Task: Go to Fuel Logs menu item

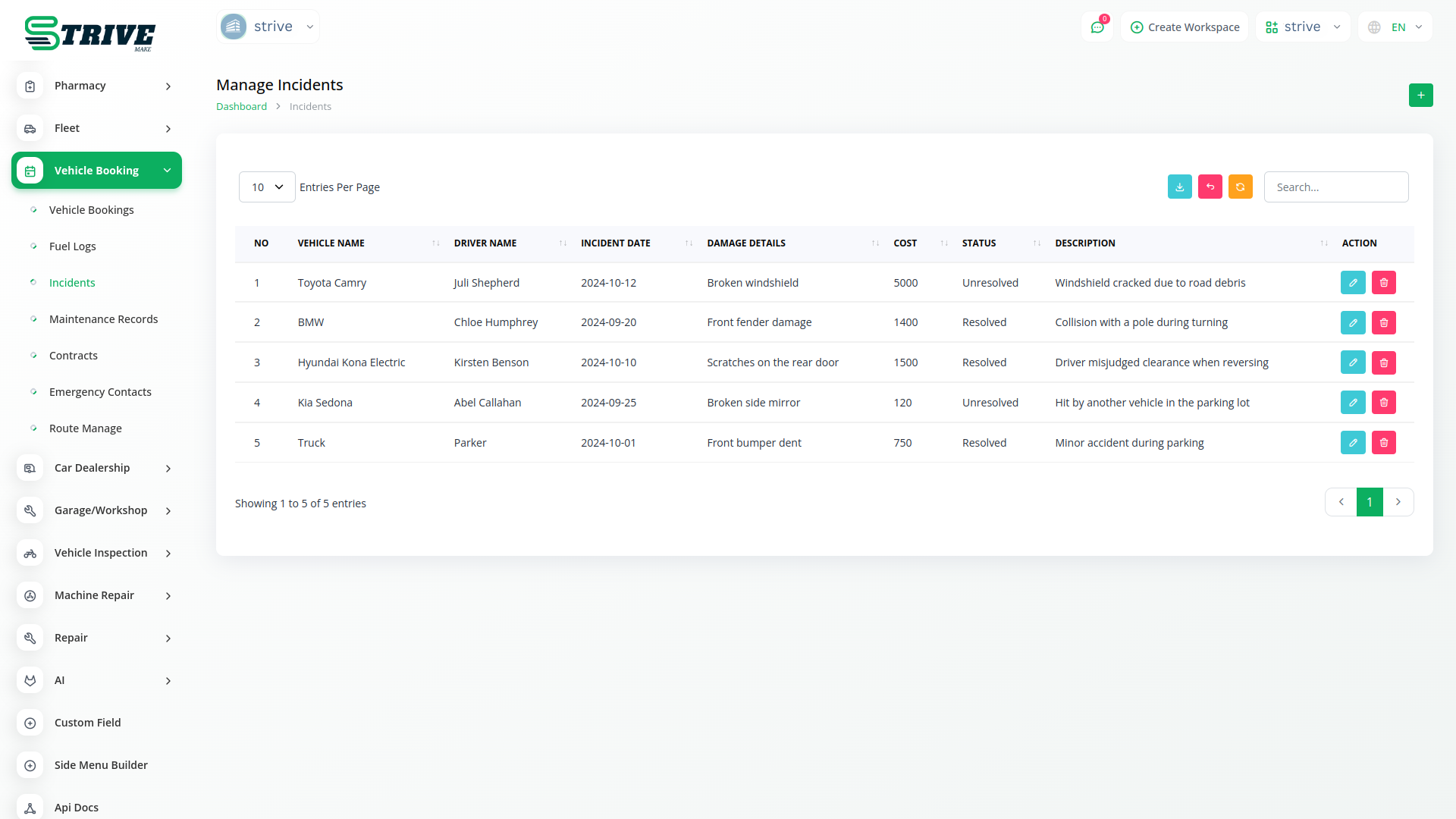Action: click(72, 246)
